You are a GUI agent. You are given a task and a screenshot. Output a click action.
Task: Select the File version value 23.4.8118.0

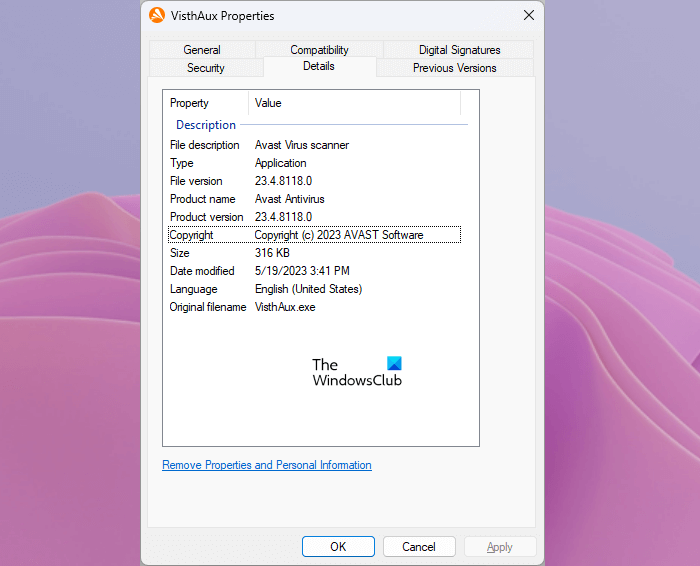click(x=283, y=181)
